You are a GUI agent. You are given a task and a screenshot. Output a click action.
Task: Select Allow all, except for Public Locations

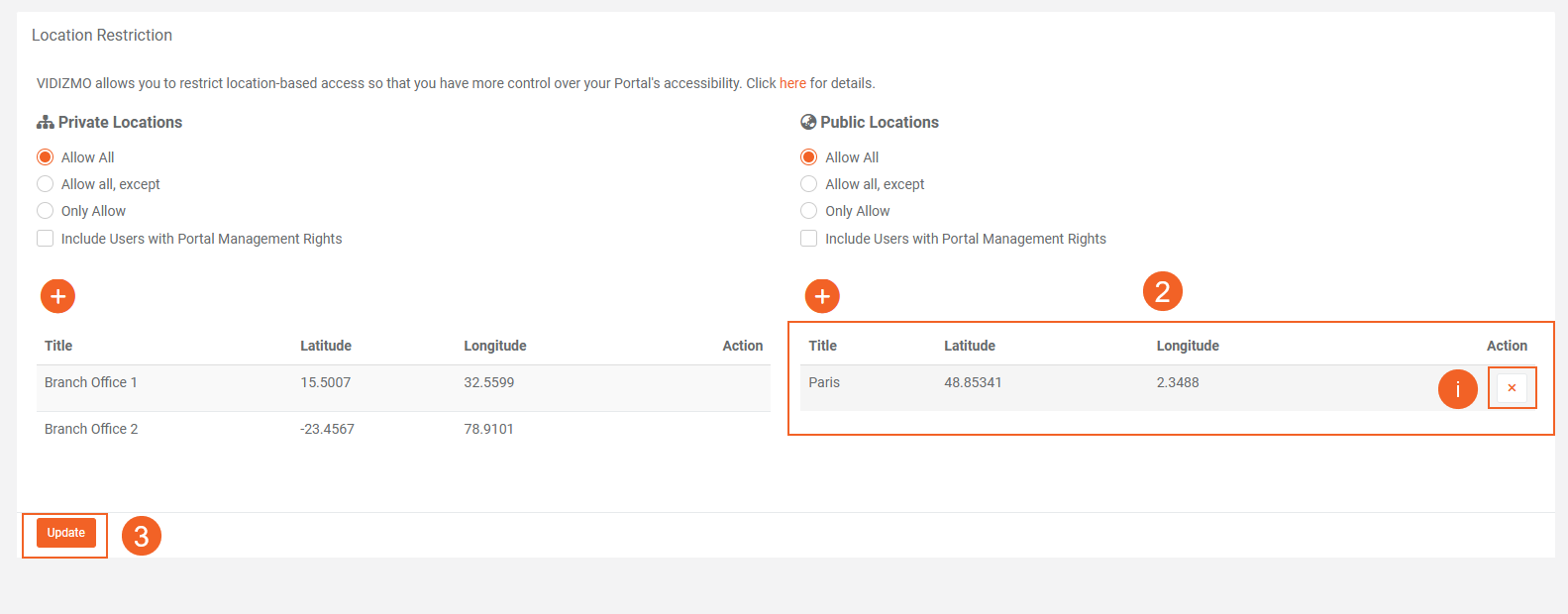(809, 184)
